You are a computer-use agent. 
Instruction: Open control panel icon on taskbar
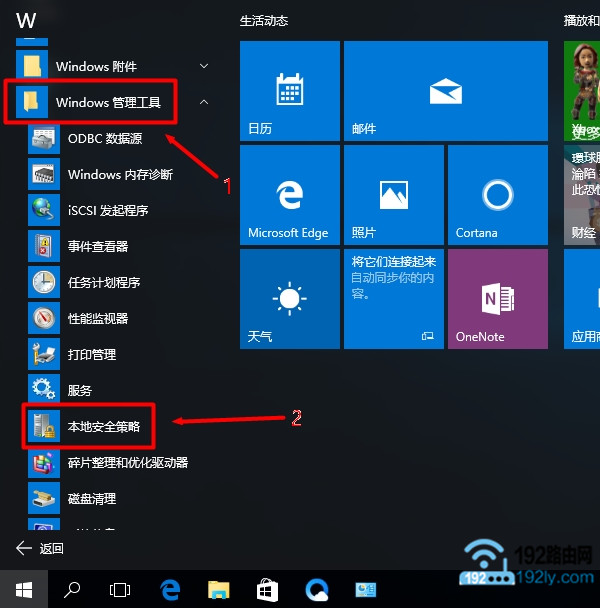tap(366, 590)
